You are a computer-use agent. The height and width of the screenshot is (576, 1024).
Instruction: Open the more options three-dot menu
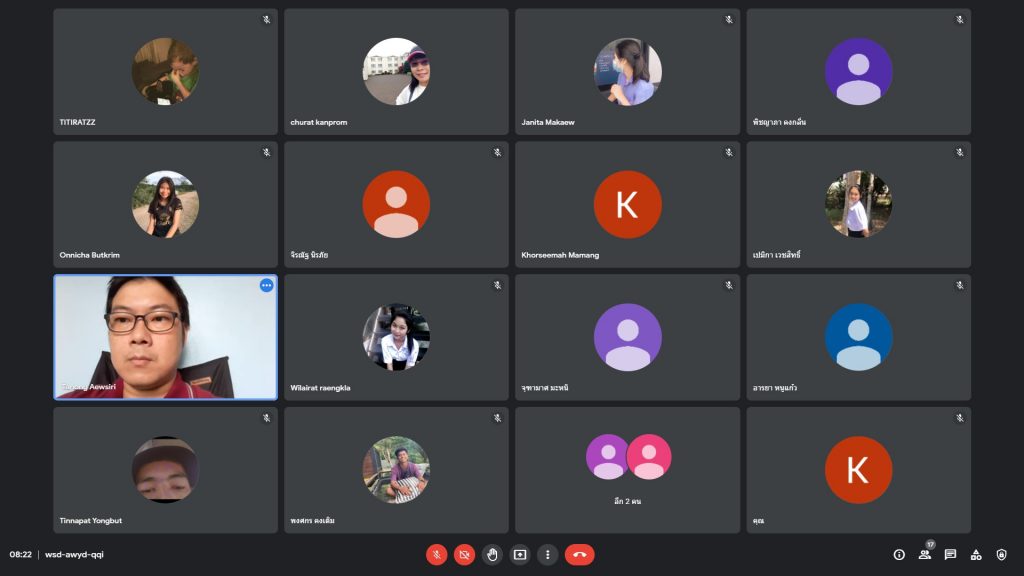tap(547, 553)
